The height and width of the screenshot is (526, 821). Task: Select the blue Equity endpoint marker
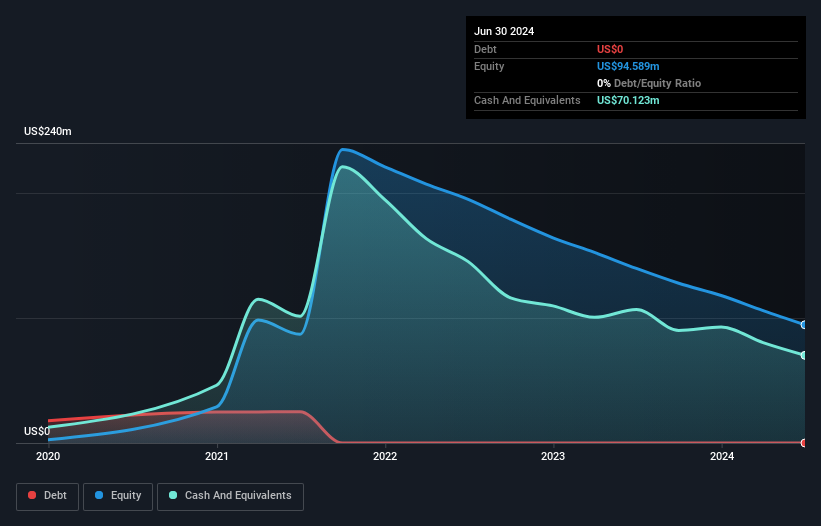pos(804,325)
